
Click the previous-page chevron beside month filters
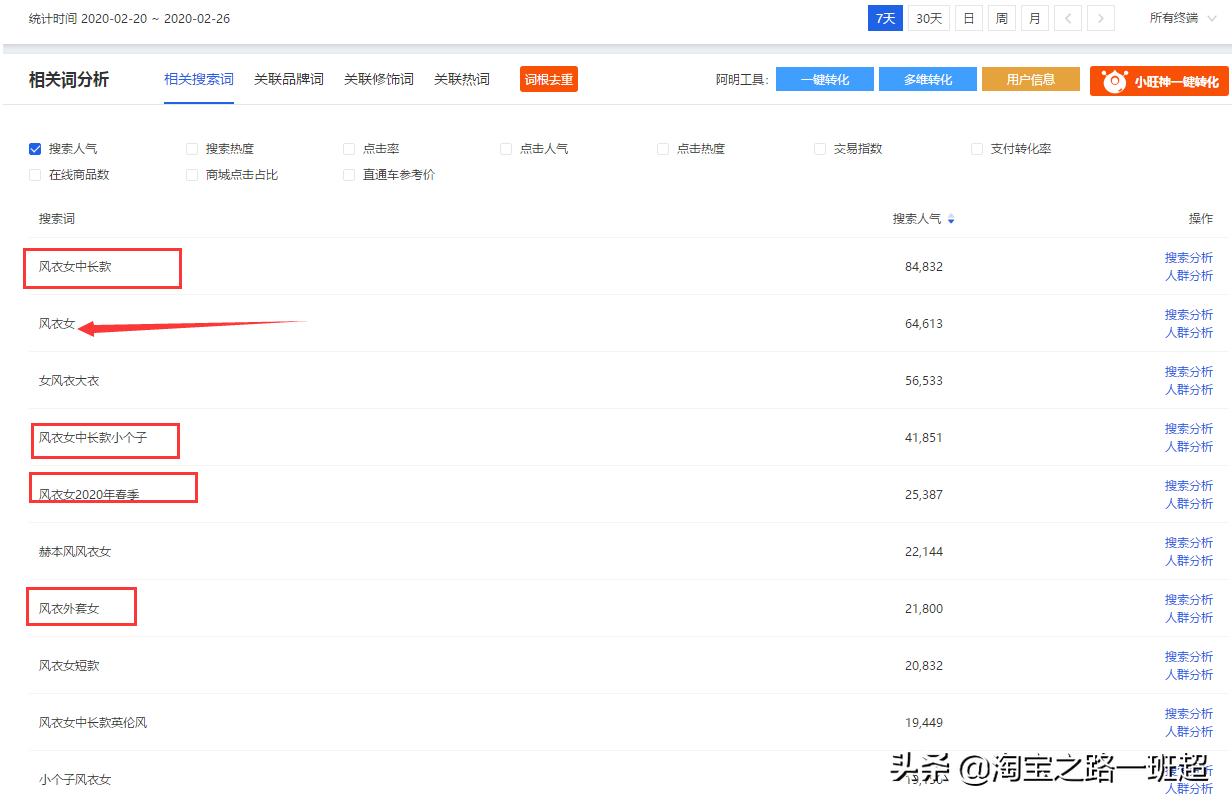click(x=1067, y=18)
